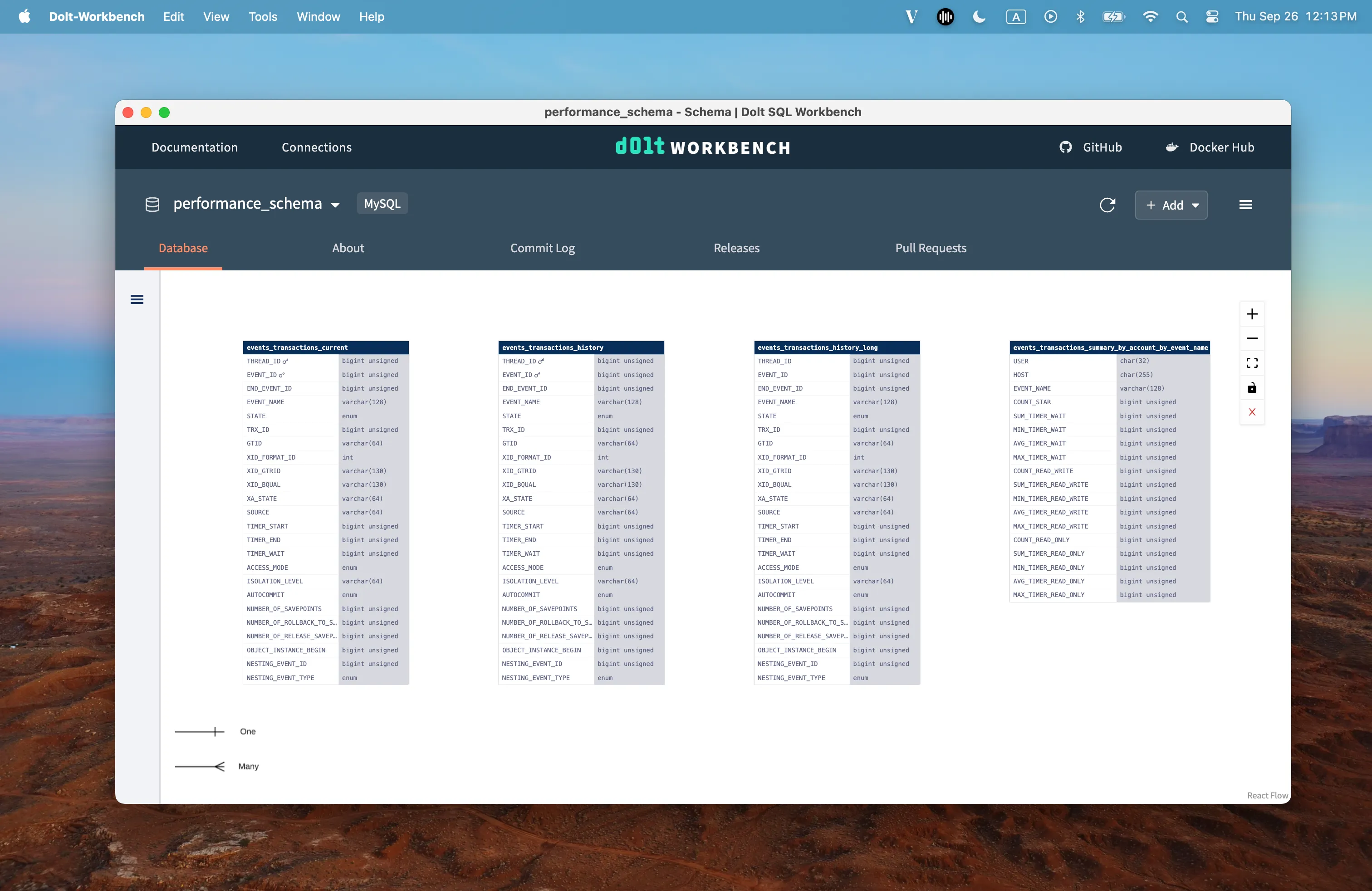1372x891 pixels.
Task: Toggle diagram interactivity lock
Action: click(x=1251, y=388)
